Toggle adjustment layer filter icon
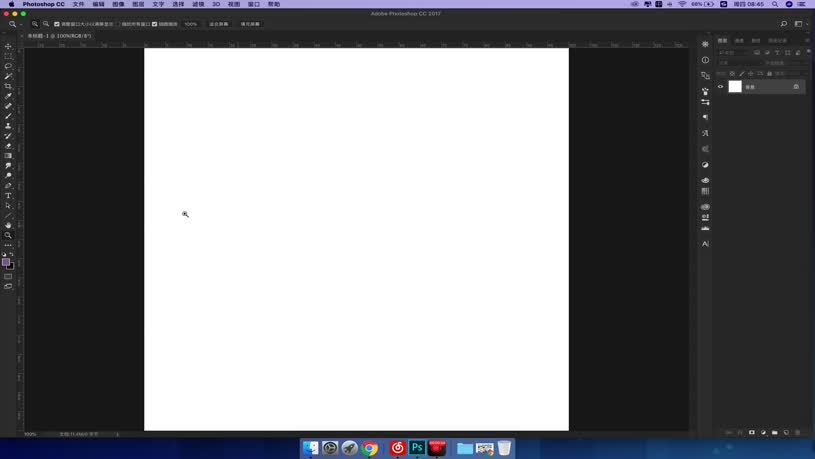 coord(767,53)
